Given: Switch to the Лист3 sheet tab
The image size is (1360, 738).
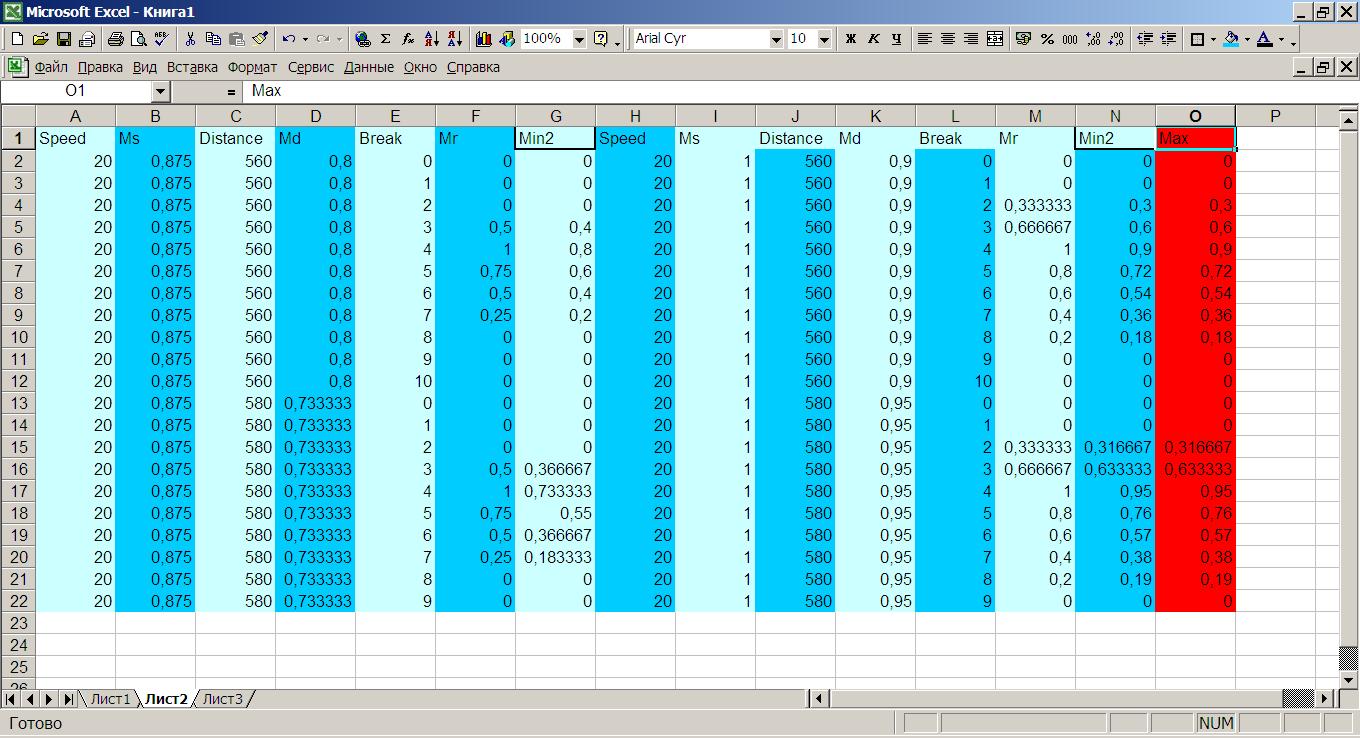Looking at the screenshot, I should 222,699.
